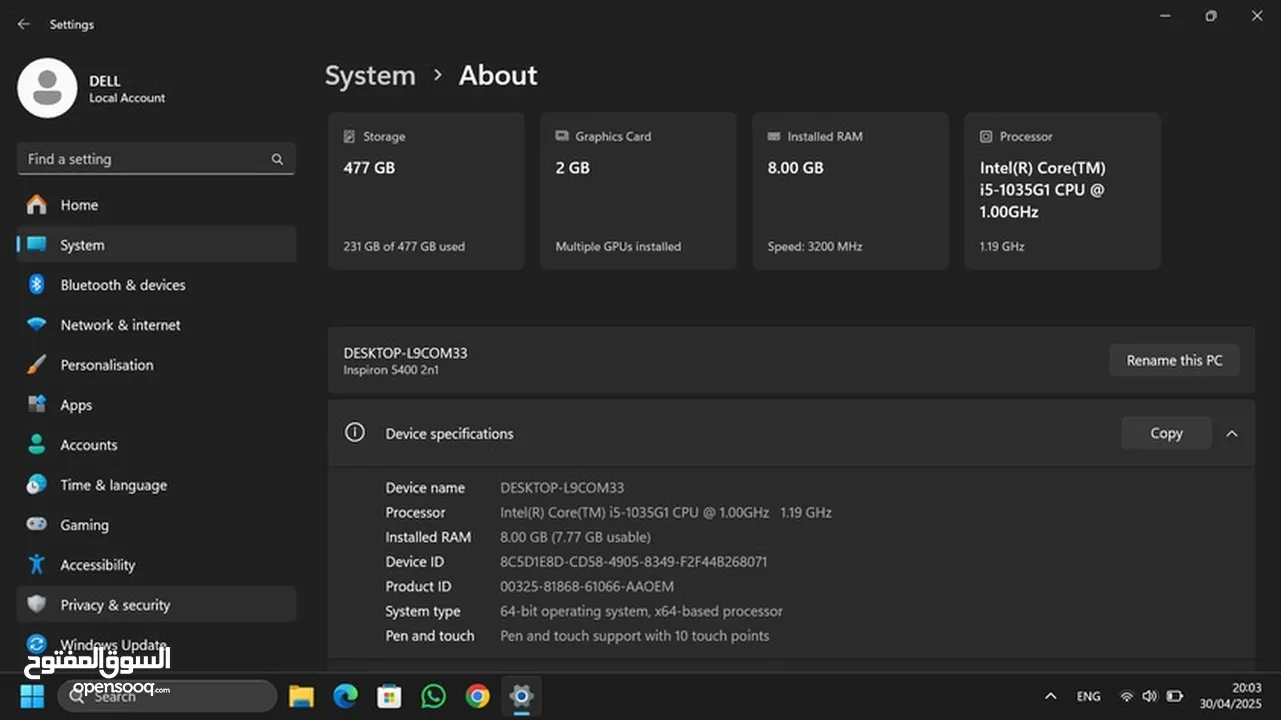Select the 8.00 GB (7.77 GB usable) text
This screenshot has height=720, width=1281.
575,537
